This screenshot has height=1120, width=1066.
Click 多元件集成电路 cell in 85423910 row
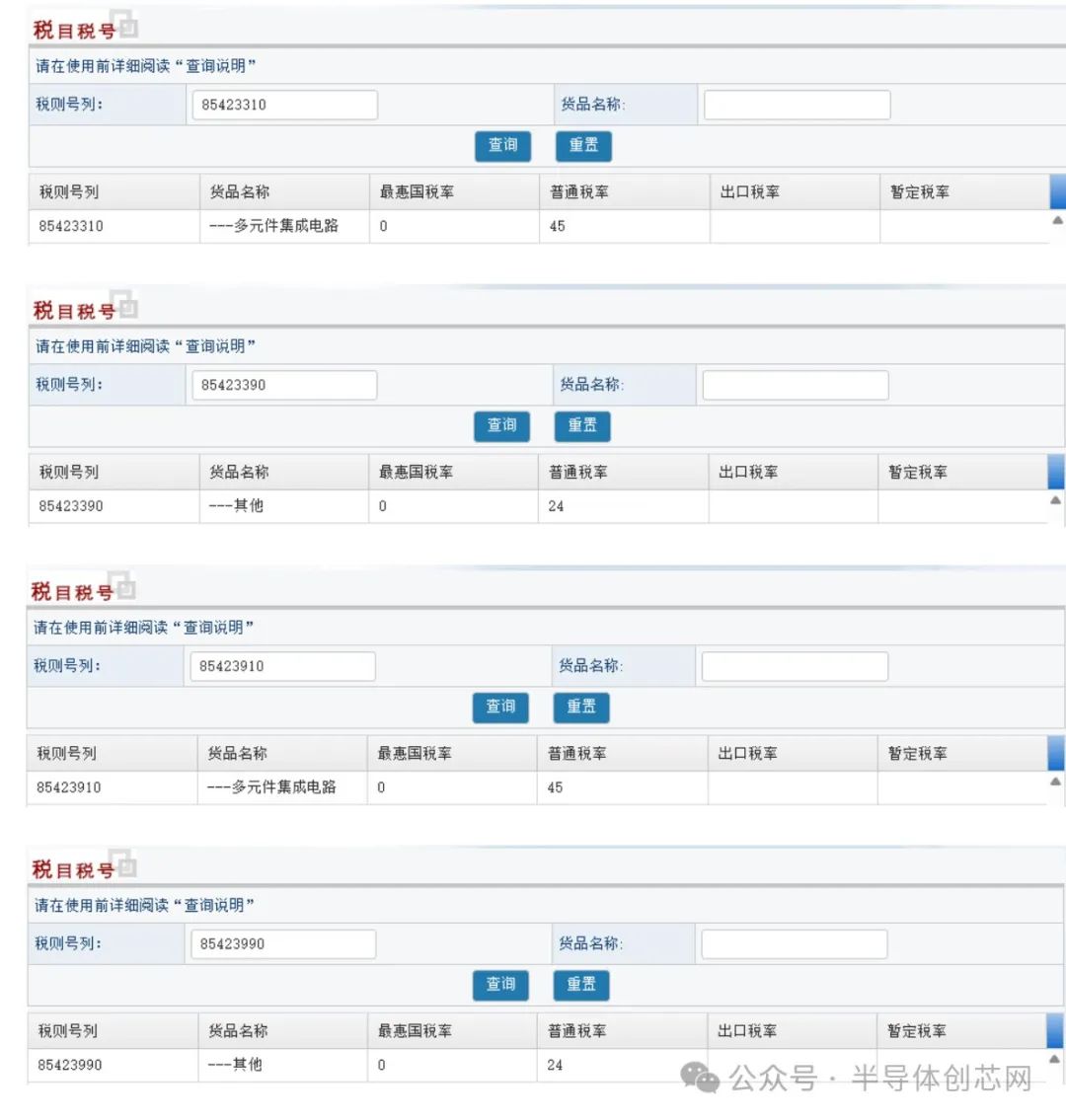271,787
